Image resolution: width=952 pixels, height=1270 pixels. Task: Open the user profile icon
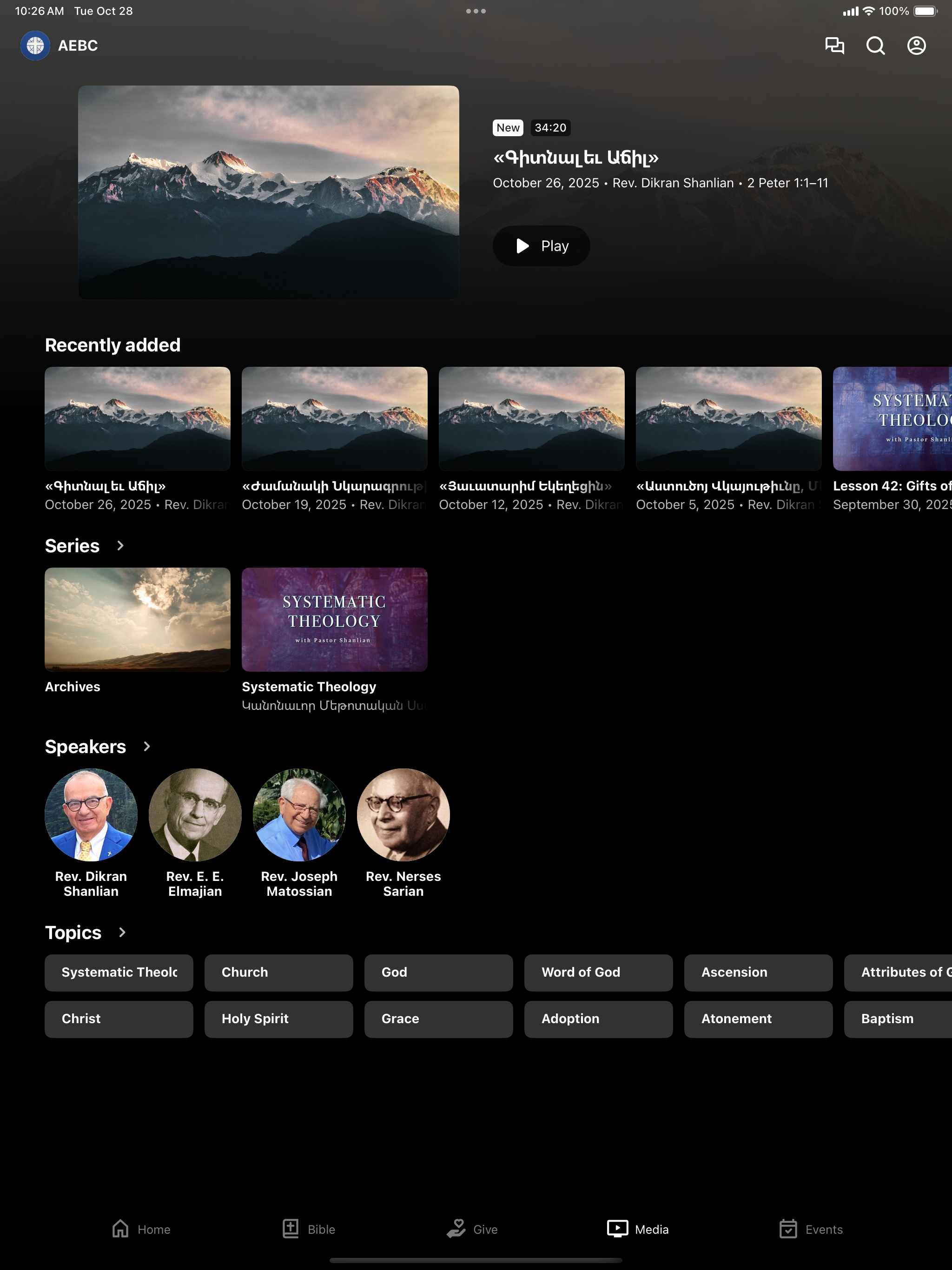tap(916, 46)
